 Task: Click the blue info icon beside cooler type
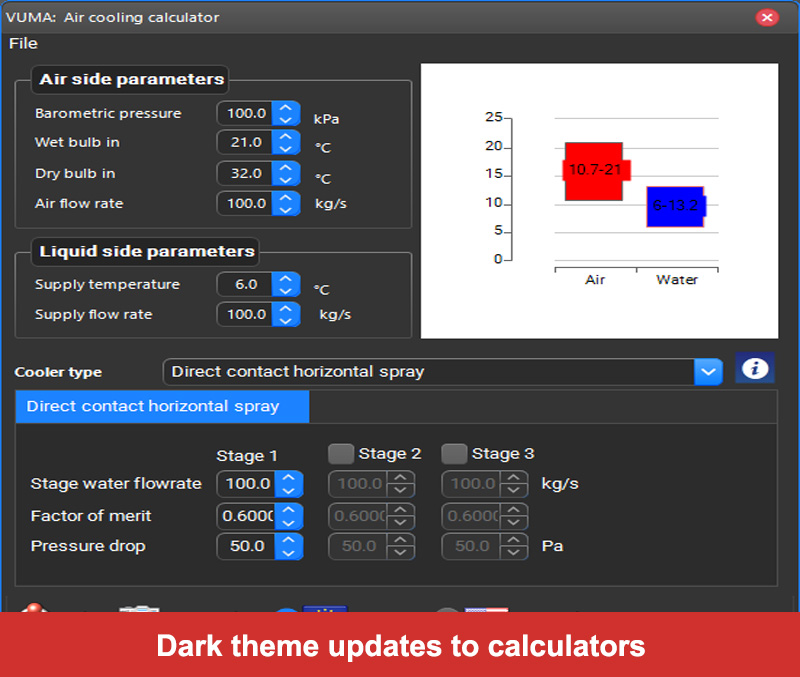point(755,368)
